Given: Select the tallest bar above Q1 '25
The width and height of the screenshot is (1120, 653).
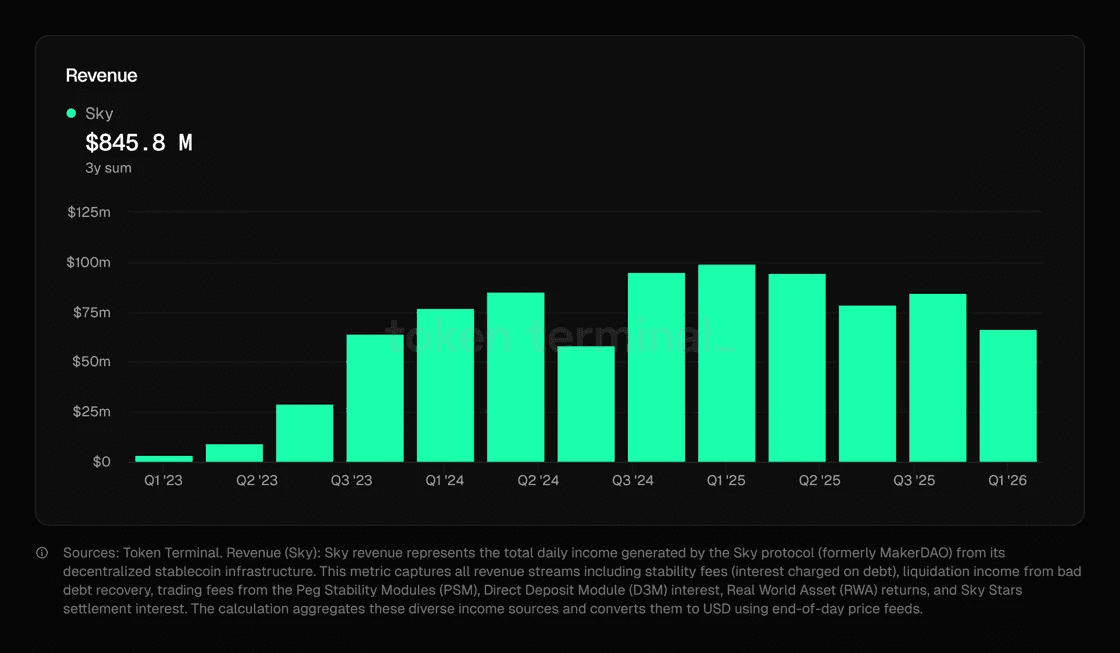Looking at the screenshot, I should click(726, 363).
